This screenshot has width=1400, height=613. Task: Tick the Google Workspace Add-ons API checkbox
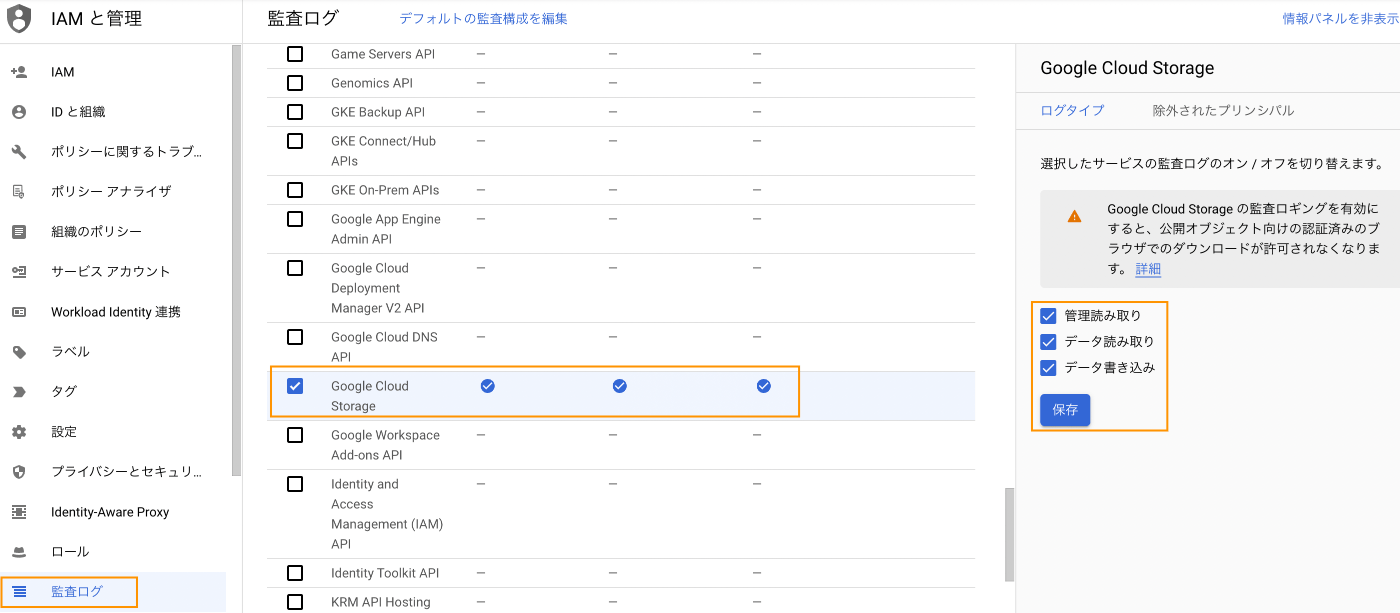(x=295, y=435)
